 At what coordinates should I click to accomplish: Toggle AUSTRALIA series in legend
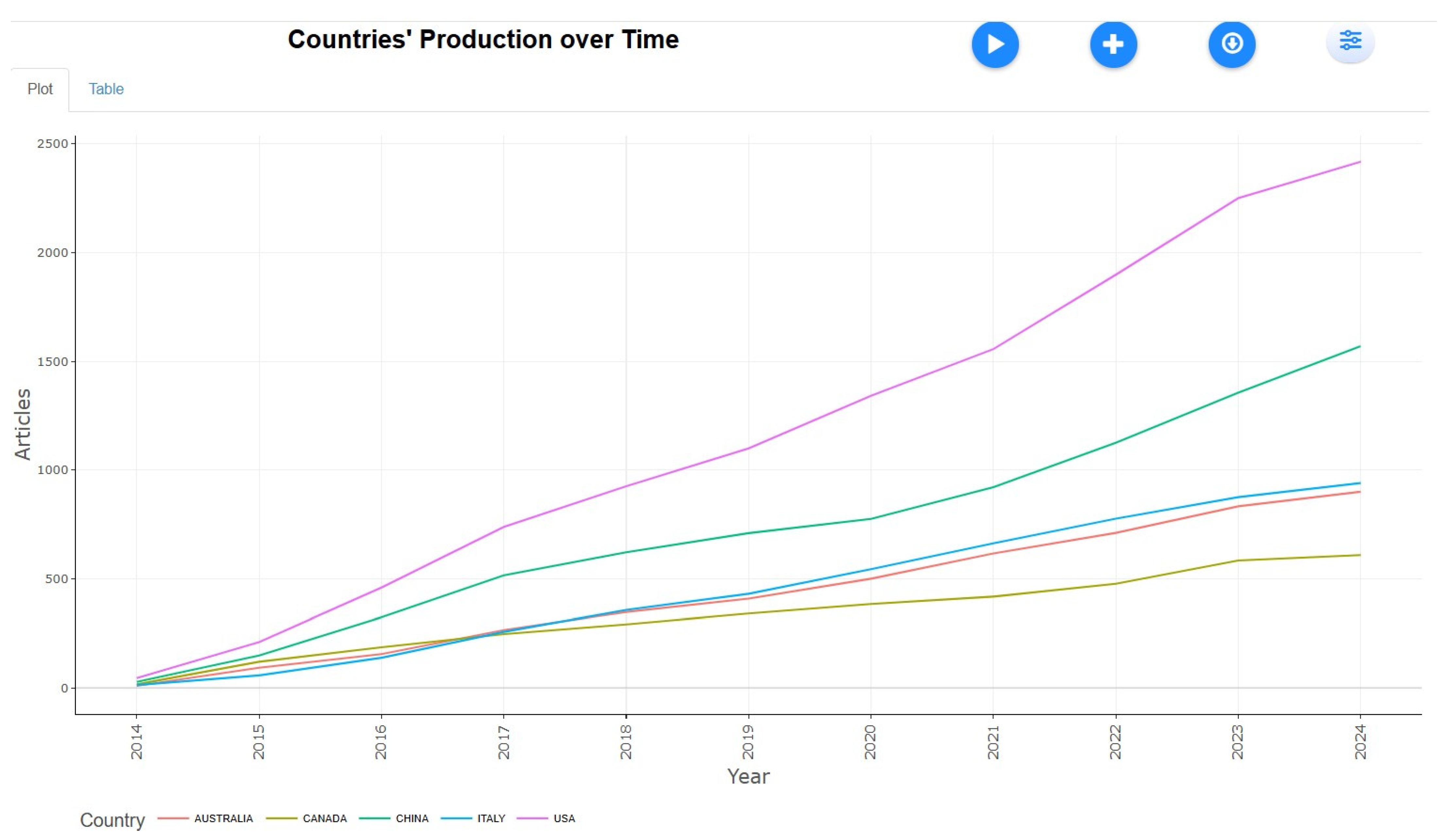(223, 818)
